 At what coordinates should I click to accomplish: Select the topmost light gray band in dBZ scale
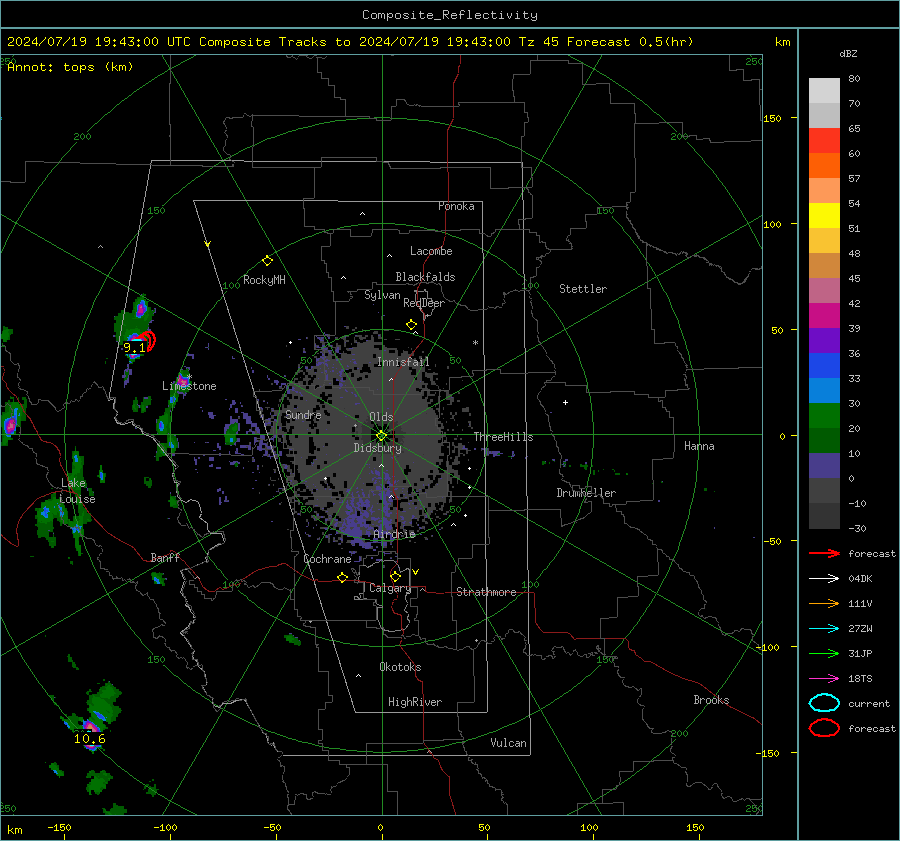point(824,91)
